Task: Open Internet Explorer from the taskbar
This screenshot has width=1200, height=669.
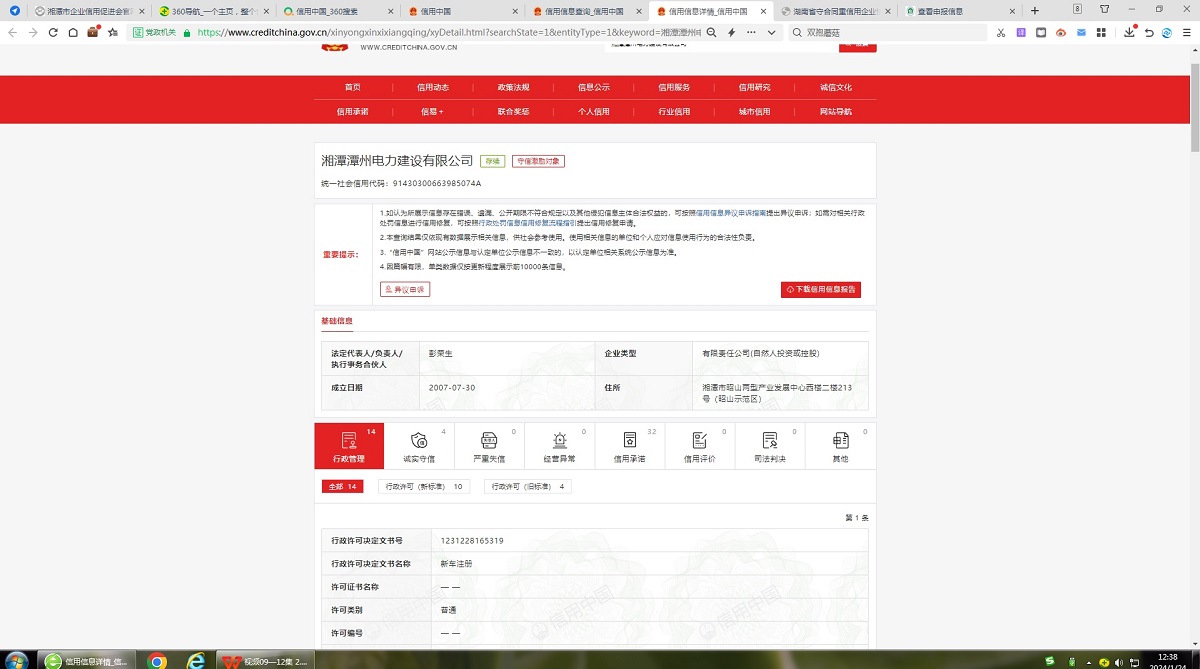Action: click(x=196, y=660)
